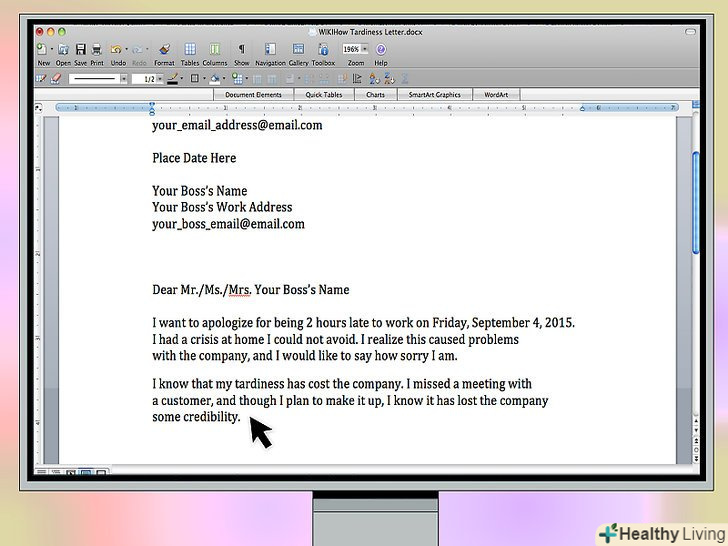
Task: Open the Quick Tables tab
Action: (324, 95)
